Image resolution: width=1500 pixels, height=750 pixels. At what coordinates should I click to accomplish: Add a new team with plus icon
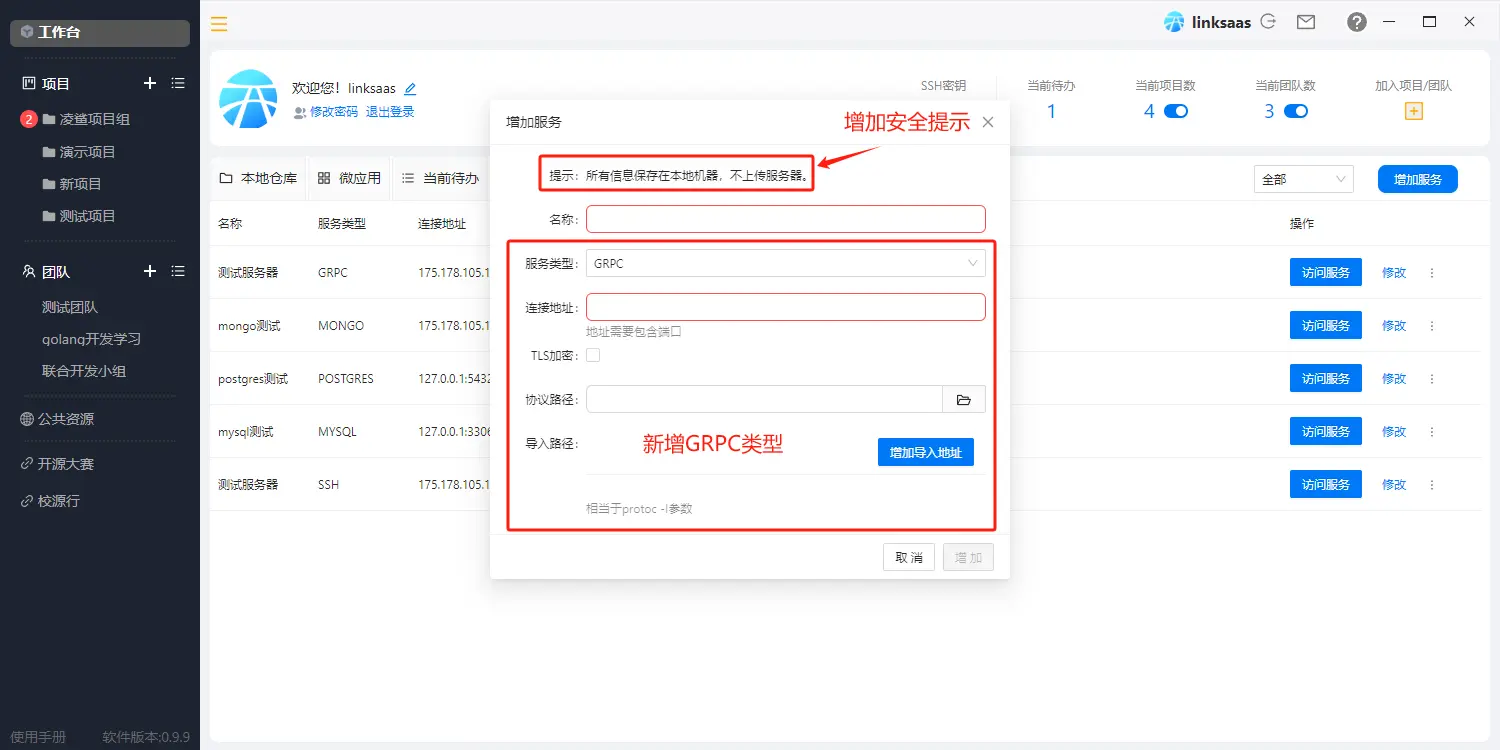pos(150,271)
